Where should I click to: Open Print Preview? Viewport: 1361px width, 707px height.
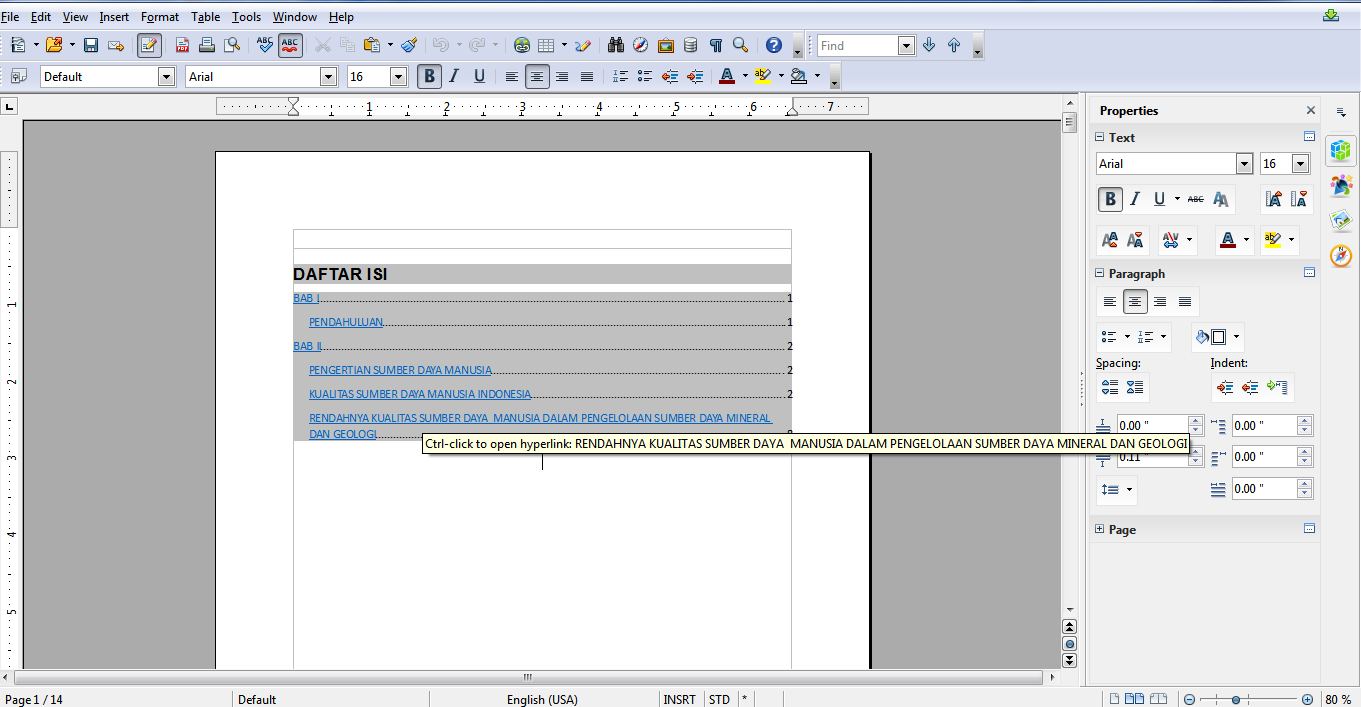tap(233, 45)
